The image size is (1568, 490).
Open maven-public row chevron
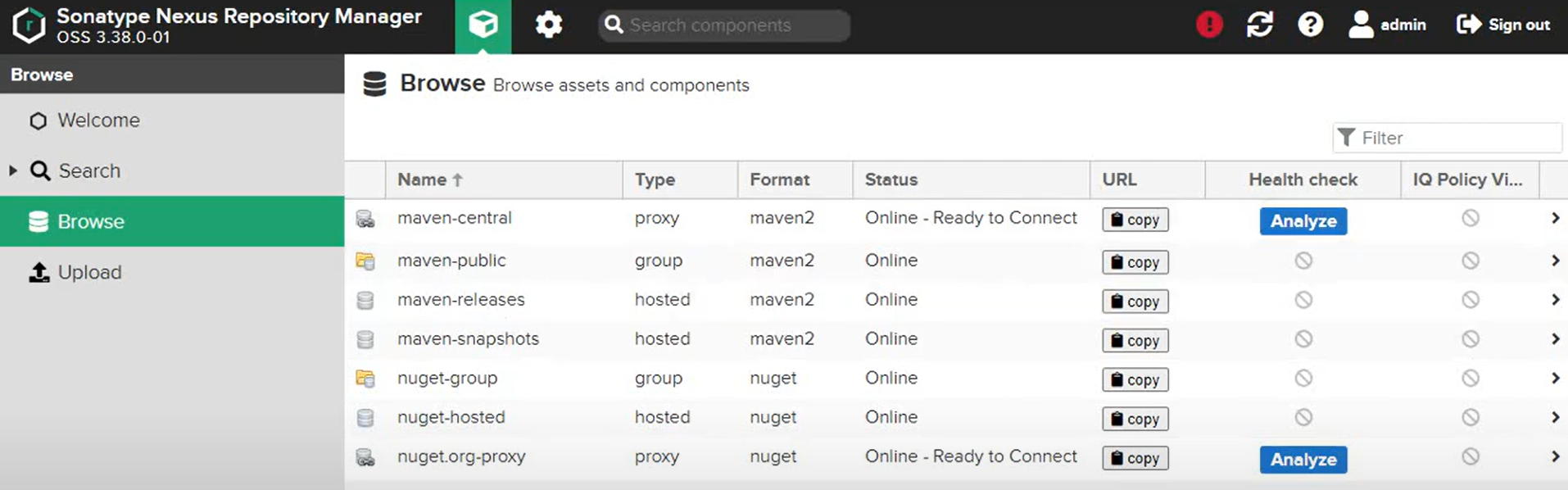[1555, 261]
